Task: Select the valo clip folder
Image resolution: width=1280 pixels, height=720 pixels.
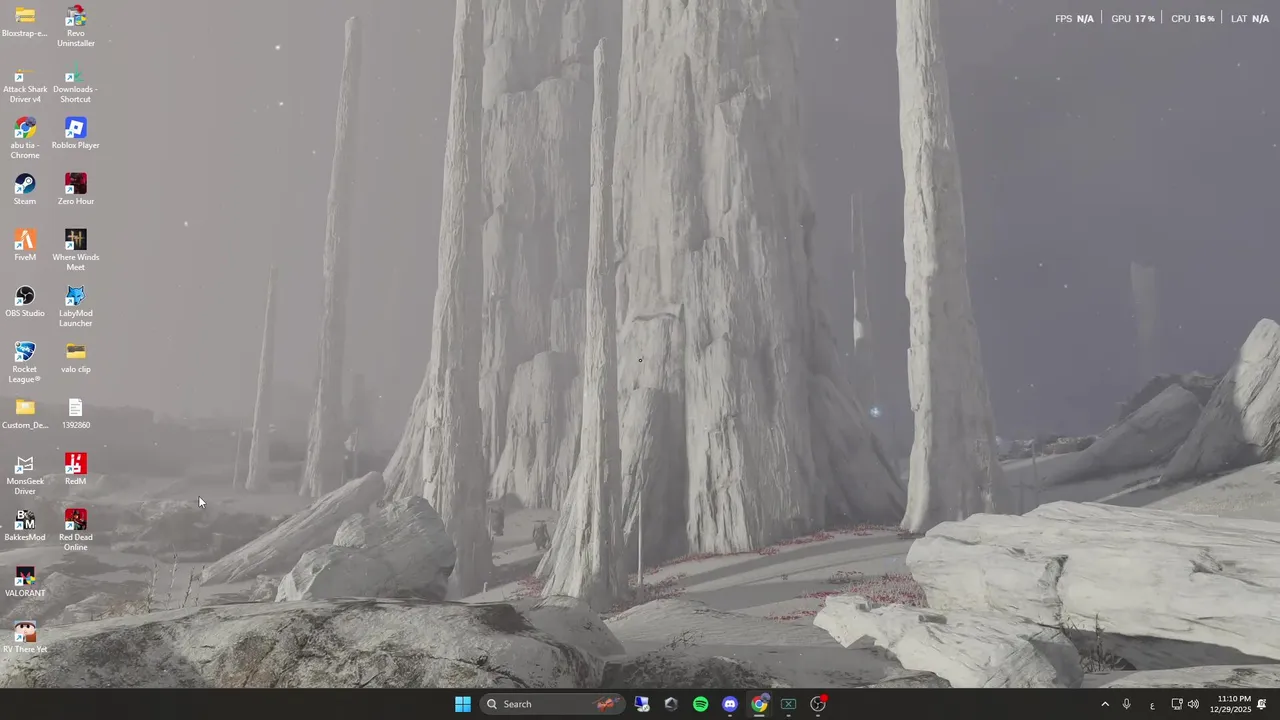Action: coord(76,357)
